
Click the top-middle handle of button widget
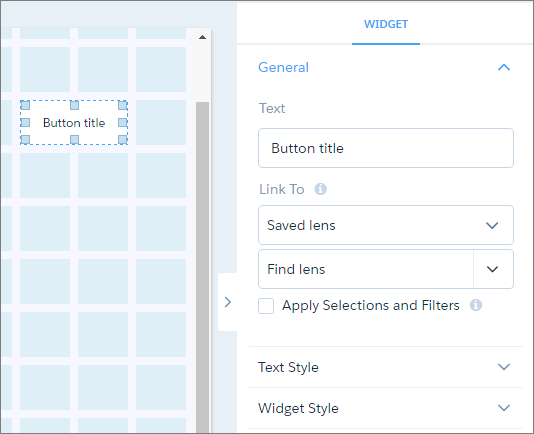[74, 105]
